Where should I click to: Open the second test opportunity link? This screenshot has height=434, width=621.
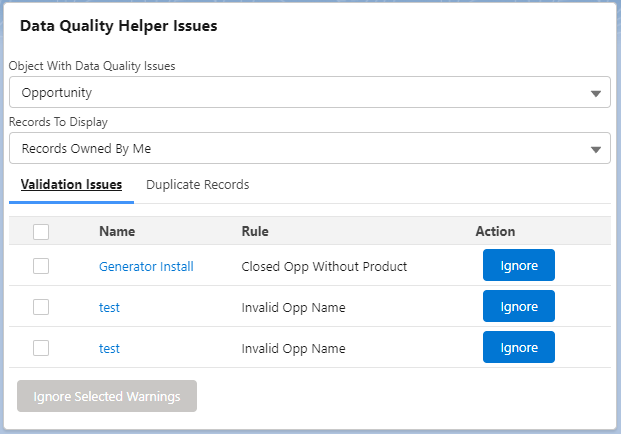coord(109,349)
